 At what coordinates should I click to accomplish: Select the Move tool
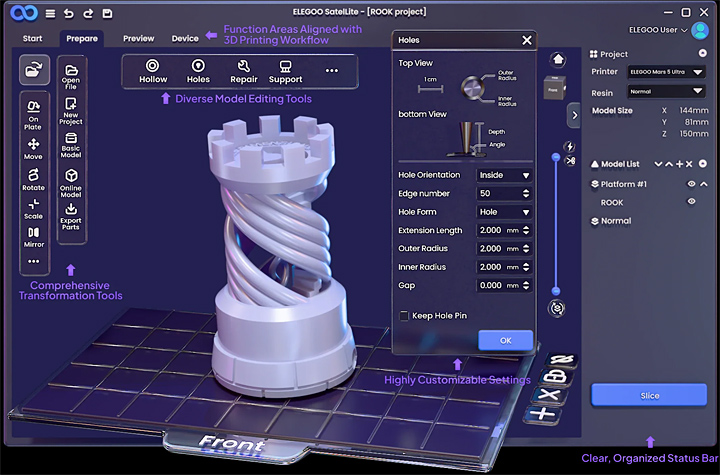(33, 148)
